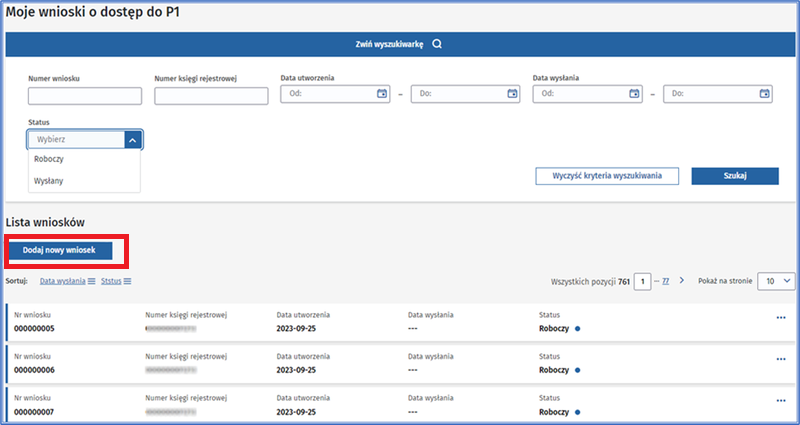Click application number 000000007

34,412
